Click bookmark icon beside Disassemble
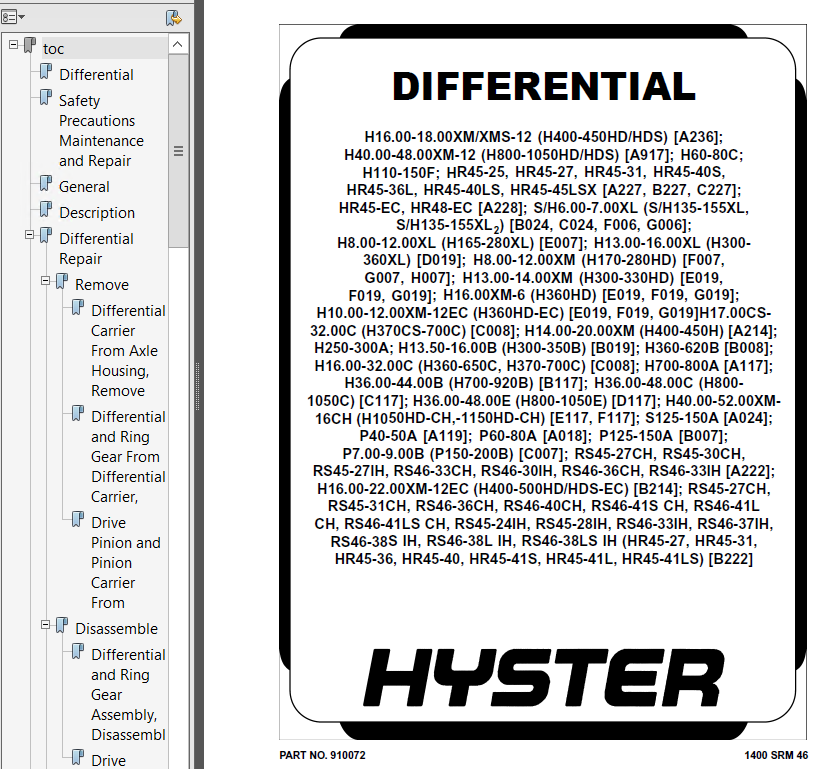This screenshot has height=769, width=840. pos(62,625)
